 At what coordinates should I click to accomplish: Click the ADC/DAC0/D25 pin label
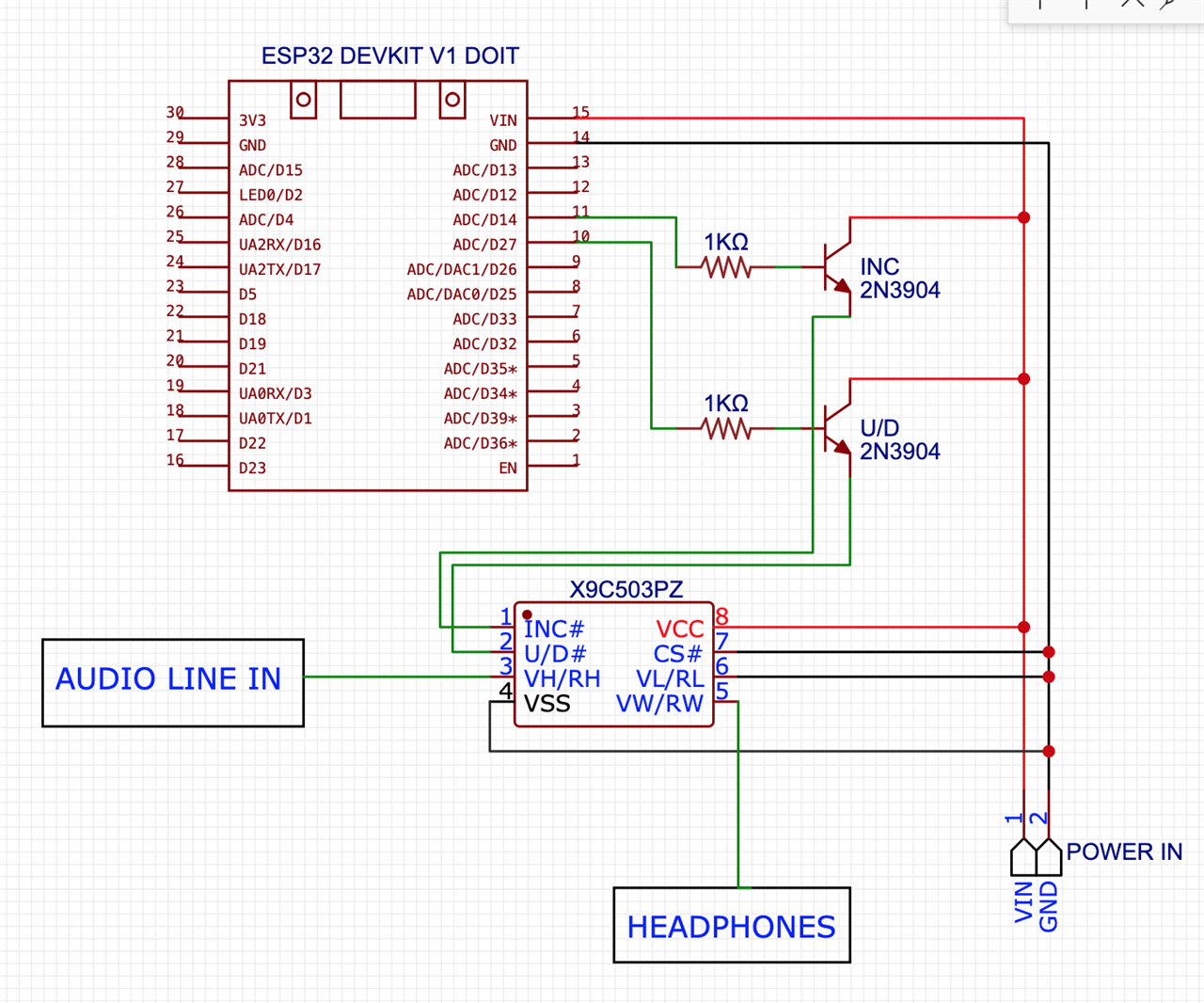click(x=462, y=295)
